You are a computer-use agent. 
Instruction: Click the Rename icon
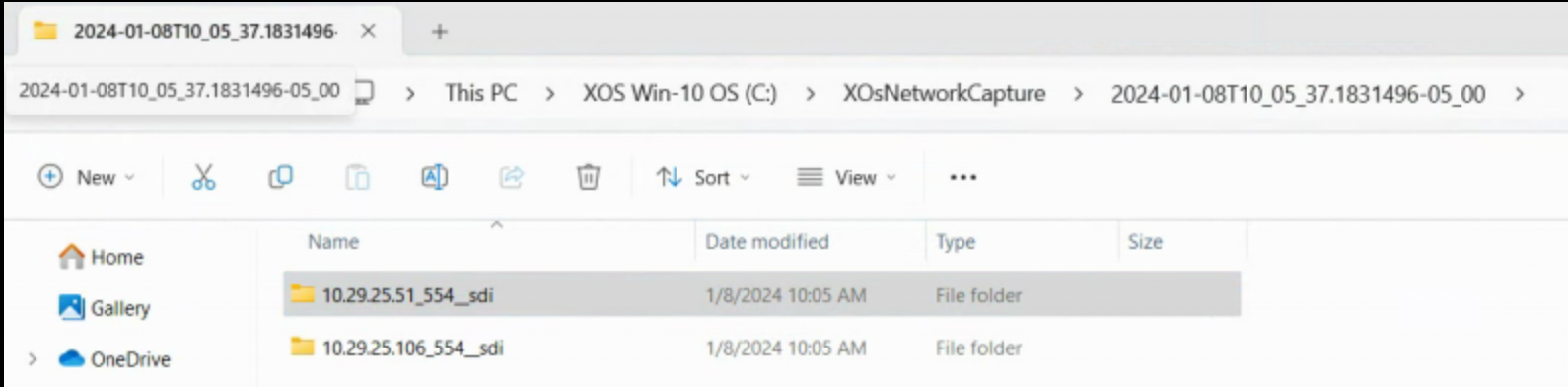pyautogui.click(x=434, y=177)
